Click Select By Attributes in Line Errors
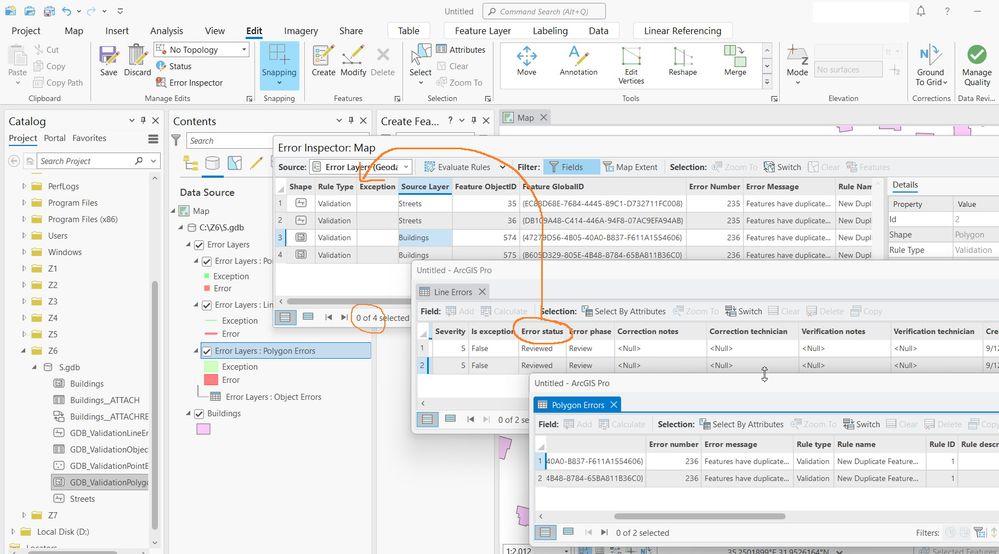The image size is (999, 554). click(624, 311)
